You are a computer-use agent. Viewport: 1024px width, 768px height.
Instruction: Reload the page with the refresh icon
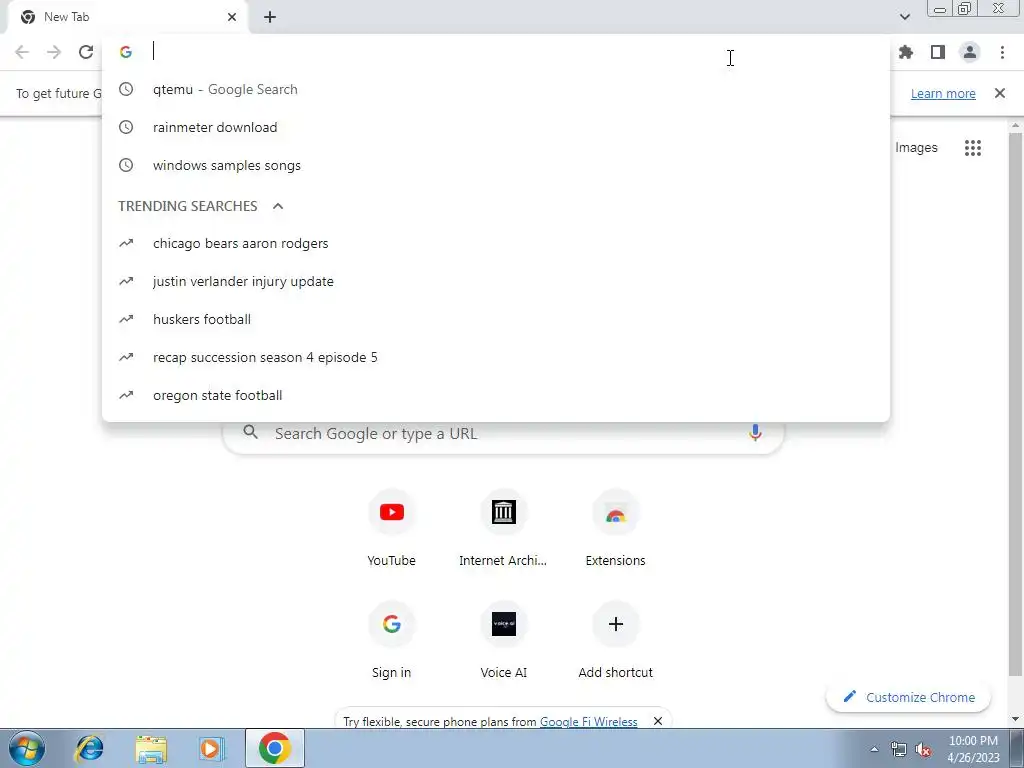coord(86,52)
